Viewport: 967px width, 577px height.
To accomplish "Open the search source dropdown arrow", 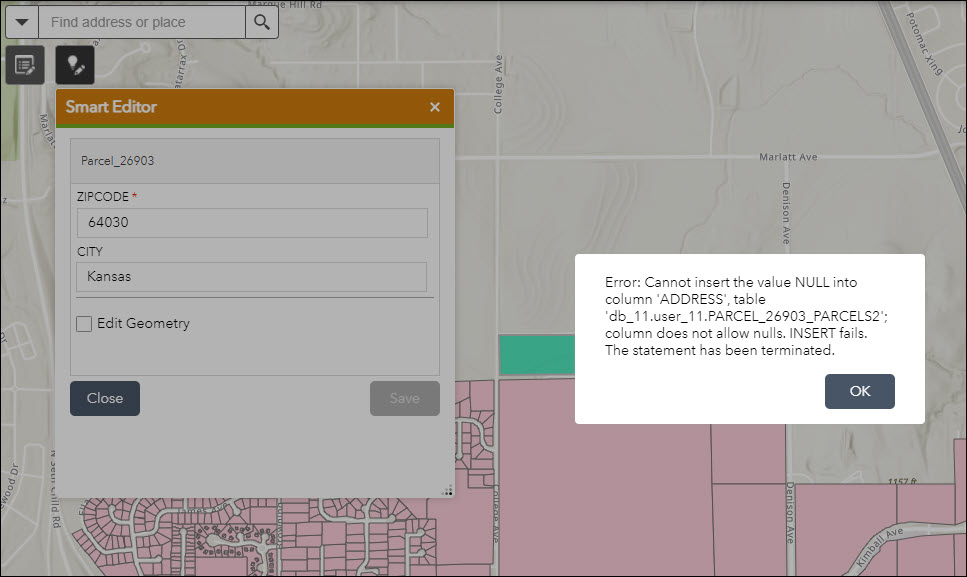I will 22,22.
